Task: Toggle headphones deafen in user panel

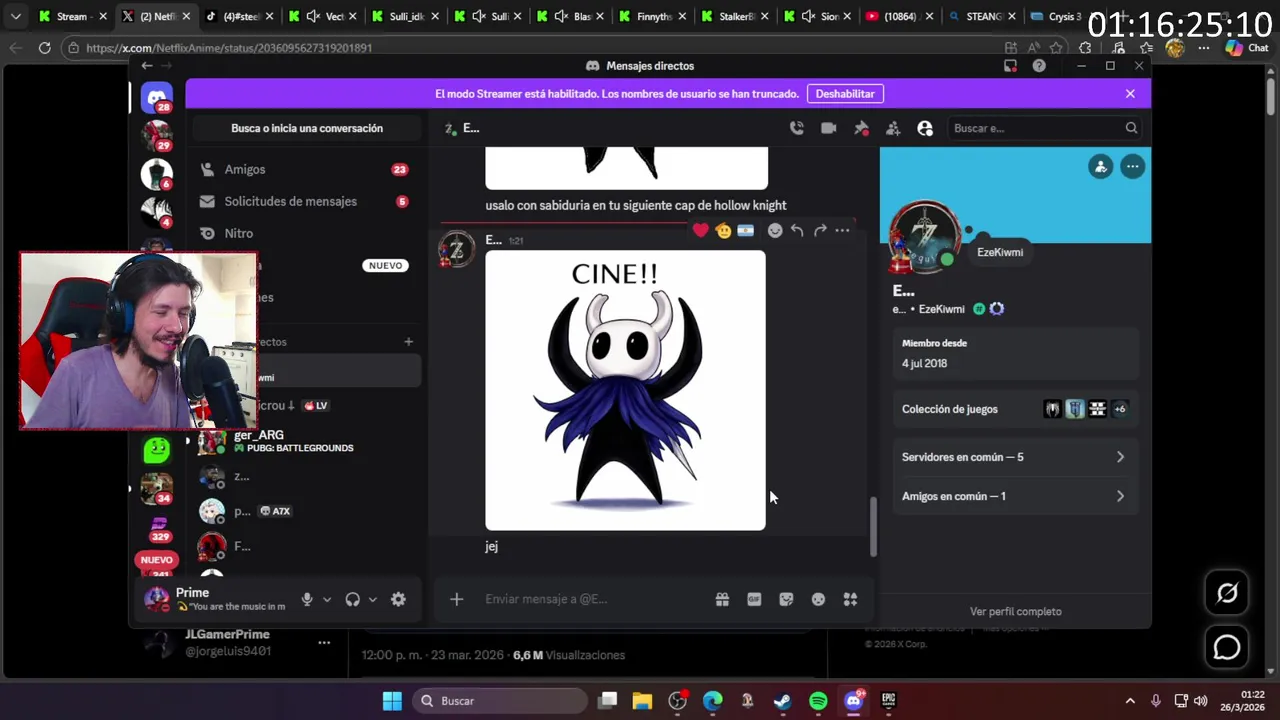Action: 352,599
